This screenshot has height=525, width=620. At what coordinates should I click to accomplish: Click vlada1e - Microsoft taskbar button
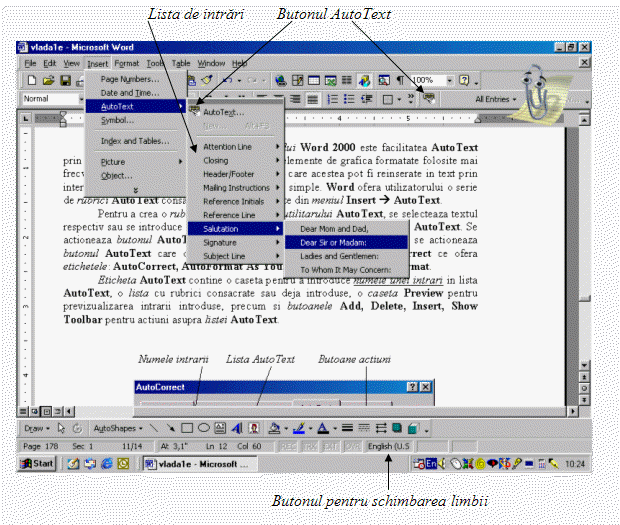pyautogui.click(x=199, y=464)
